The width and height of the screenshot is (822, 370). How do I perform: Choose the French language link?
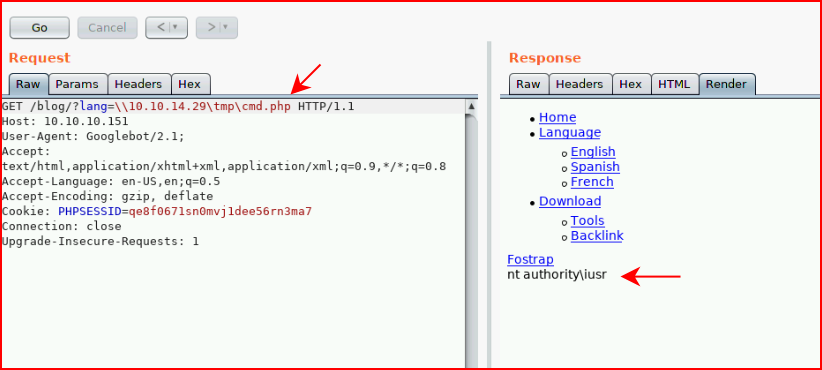592,182
